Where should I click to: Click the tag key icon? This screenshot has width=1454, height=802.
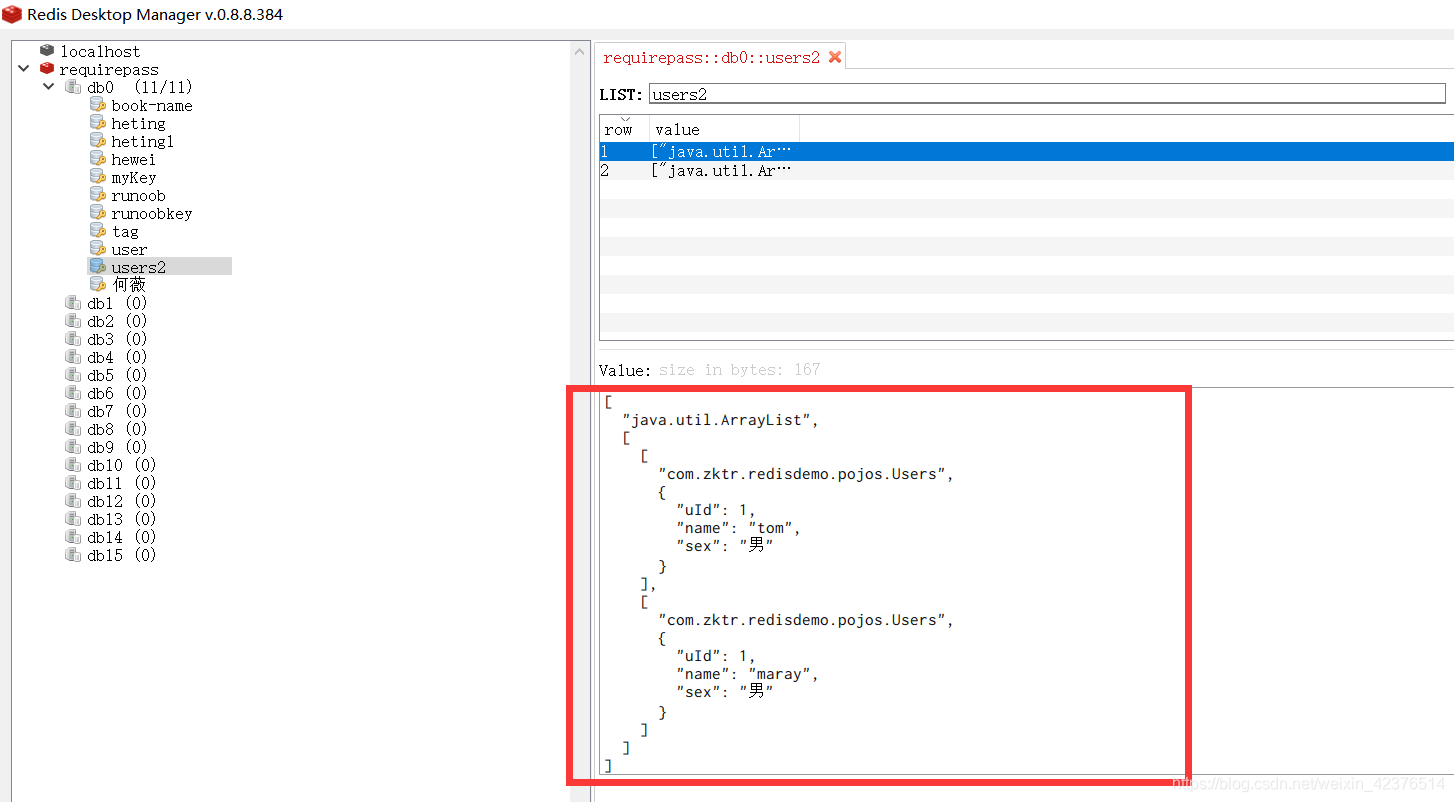[x=97, y=231]
